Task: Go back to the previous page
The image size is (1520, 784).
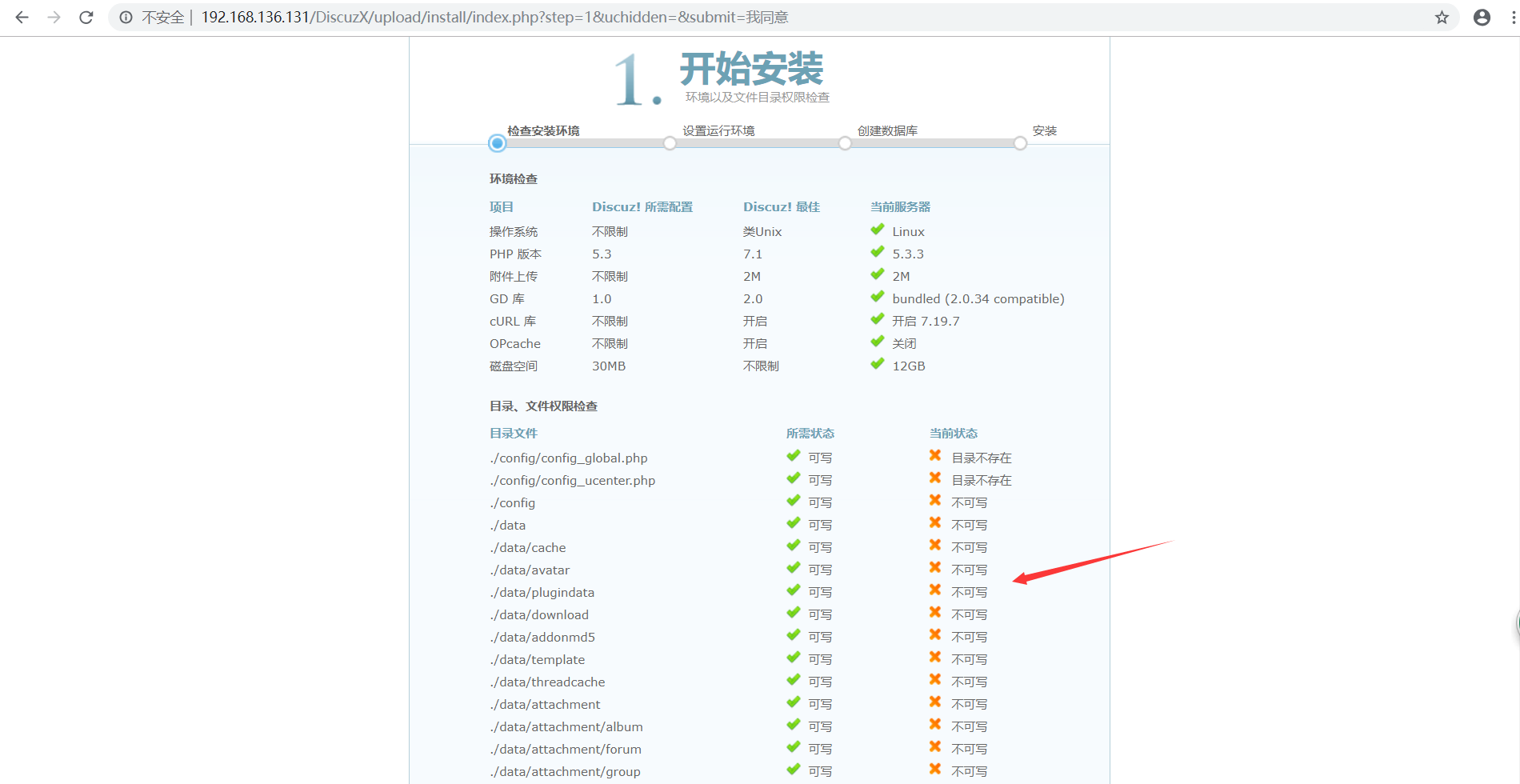Action: [22, 17]
